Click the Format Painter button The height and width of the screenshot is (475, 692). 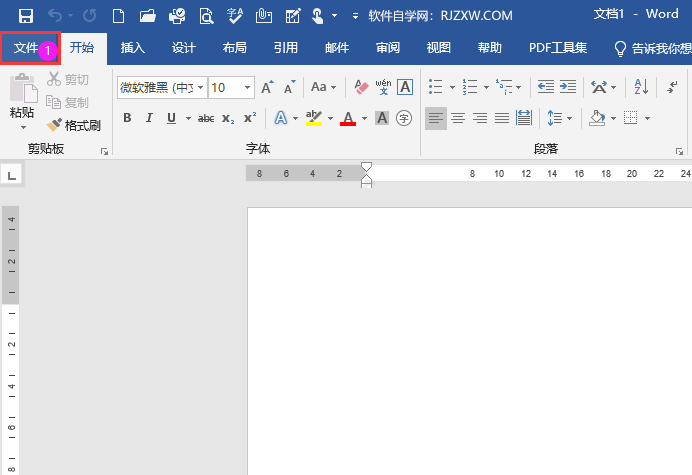coord(74,126)
